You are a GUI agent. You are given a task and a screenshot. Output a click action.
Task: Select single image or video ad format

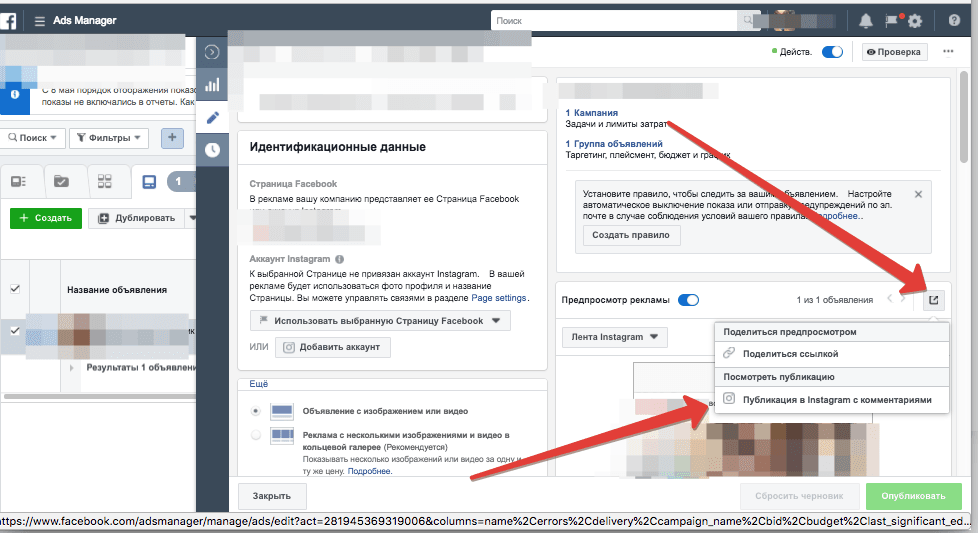[x=255, y=411]
